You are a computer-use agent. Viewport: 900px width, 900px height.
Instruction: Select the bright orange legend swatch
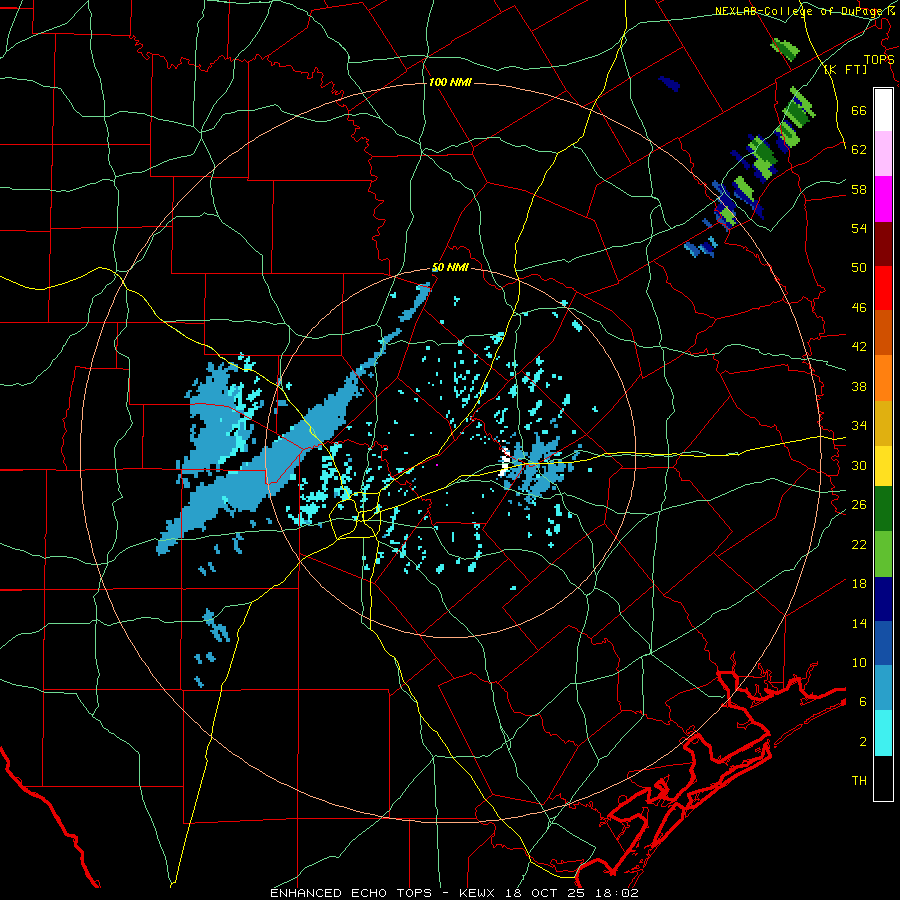point(883,377)
